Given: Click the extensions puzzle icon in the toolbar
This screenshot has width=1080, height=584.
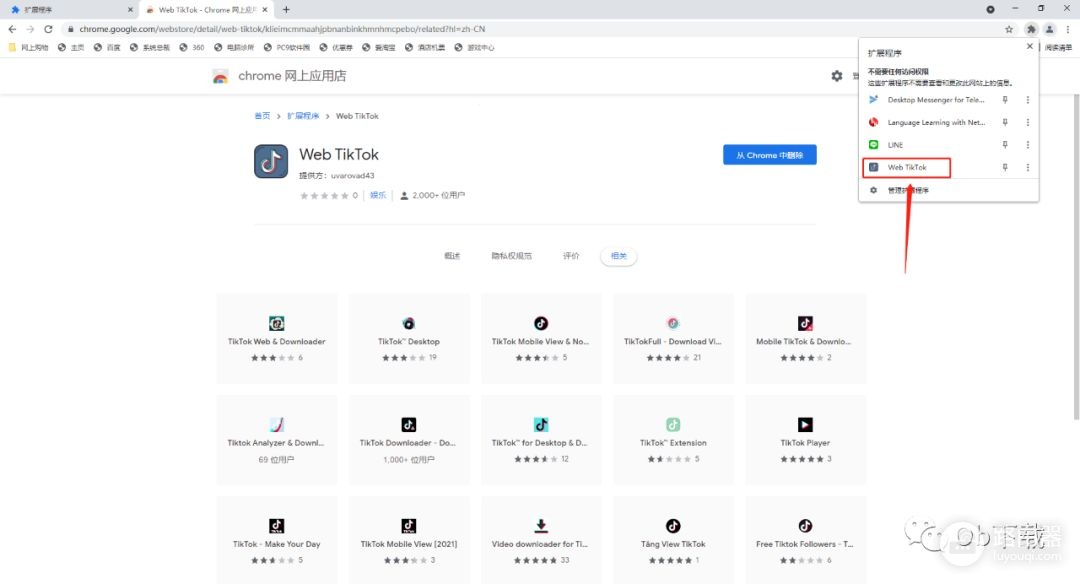Looking at the screenshot, I should 1030,29.
